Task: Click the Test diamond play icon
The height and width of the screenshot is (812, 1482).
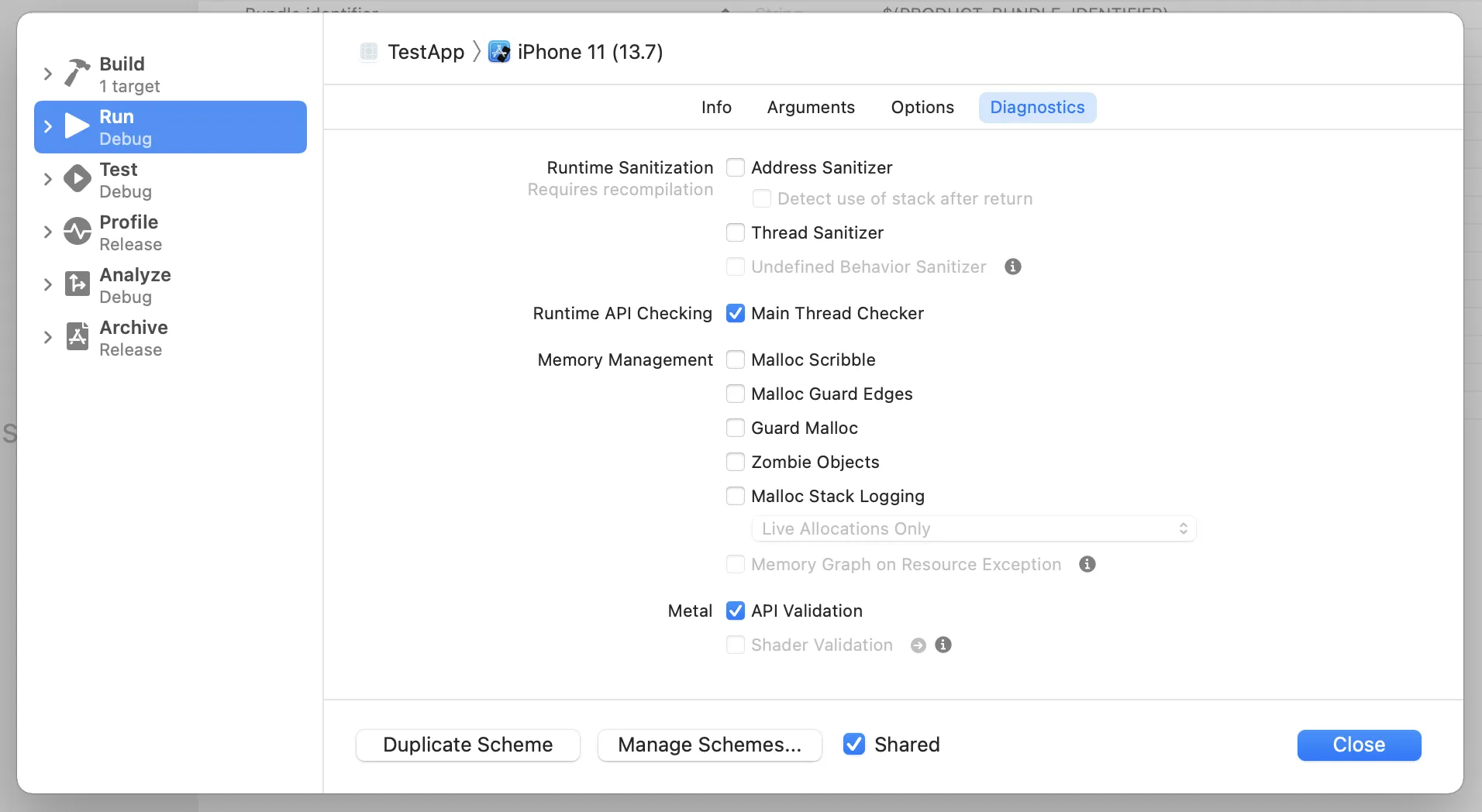Action: tap(77, 179)
